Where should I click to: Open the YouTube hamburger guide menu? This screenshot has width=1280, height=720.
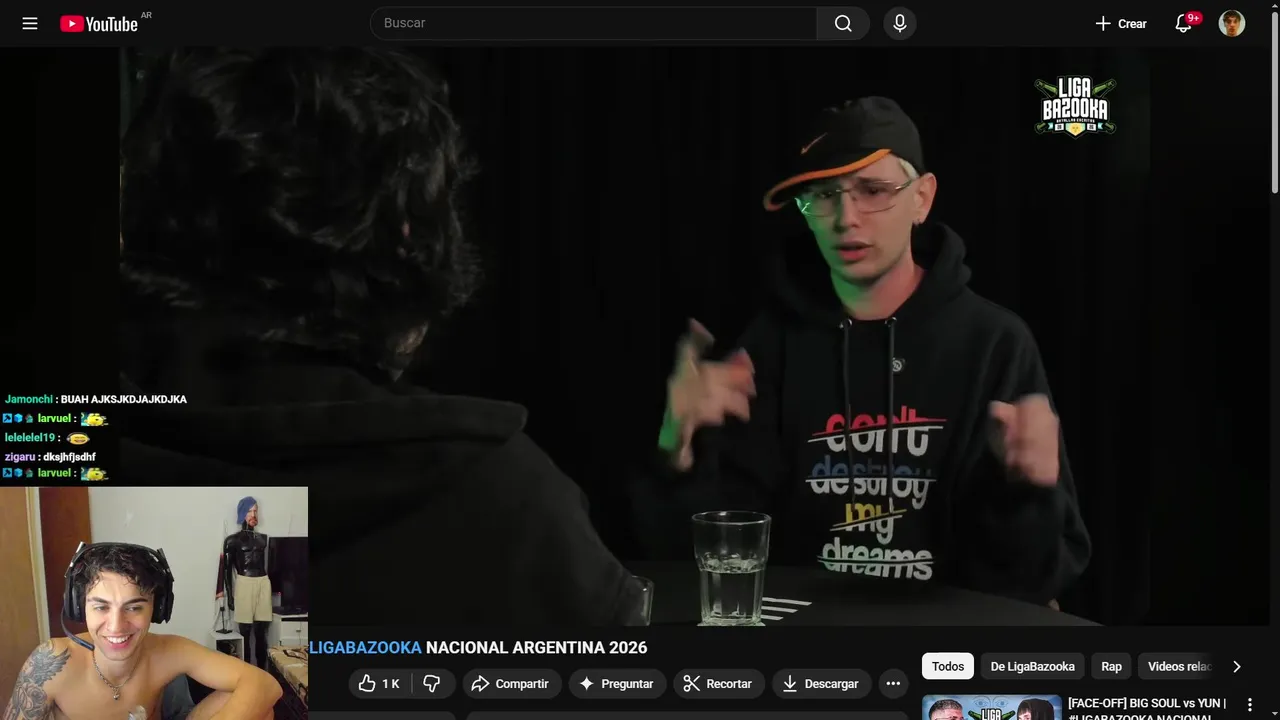click(x=30, y=23)
